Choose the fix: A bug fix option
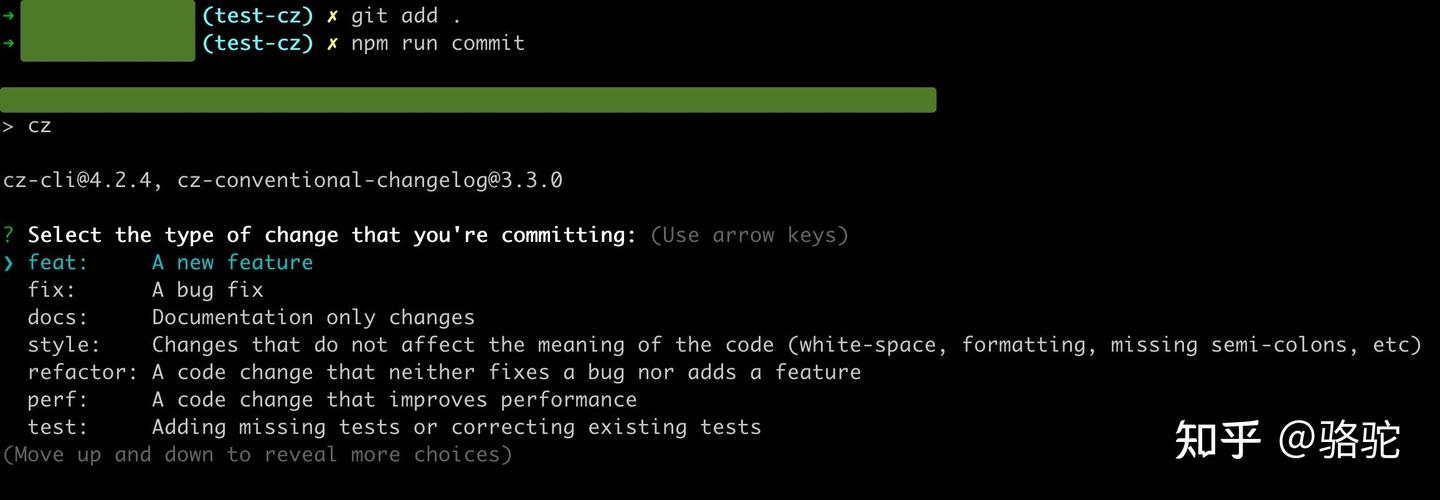 tap(145, 290)
